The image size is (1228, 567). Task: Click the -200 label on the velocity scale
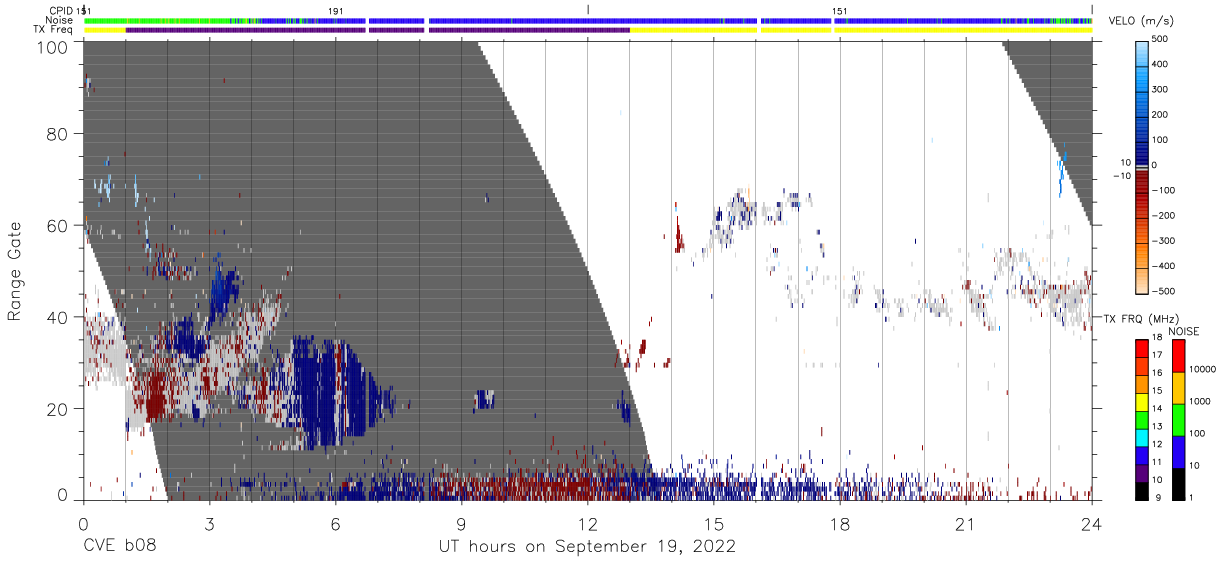click(x=1166, y=215)
